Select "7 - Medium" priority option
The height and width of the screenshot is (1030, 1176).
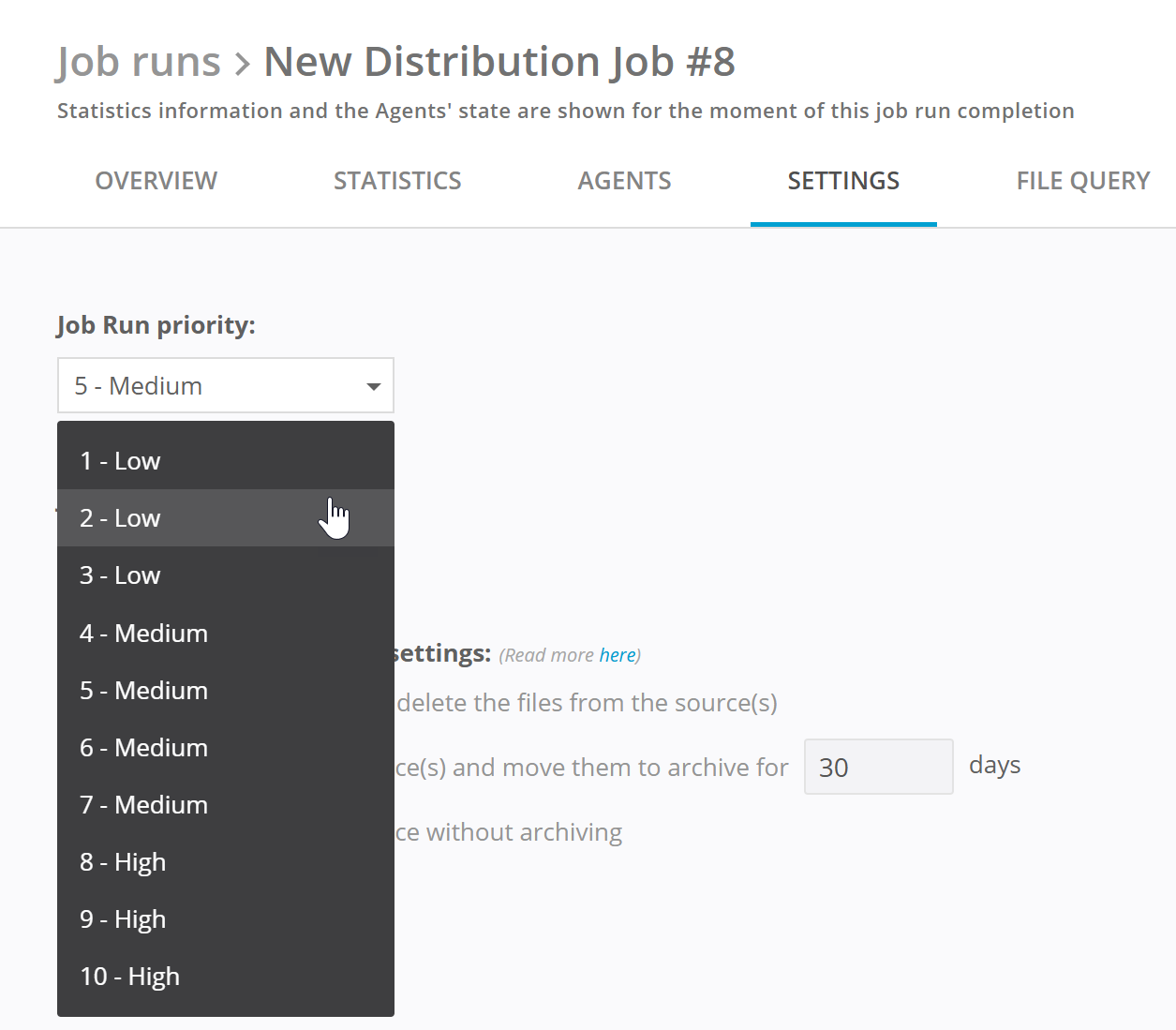pos(225,805)
